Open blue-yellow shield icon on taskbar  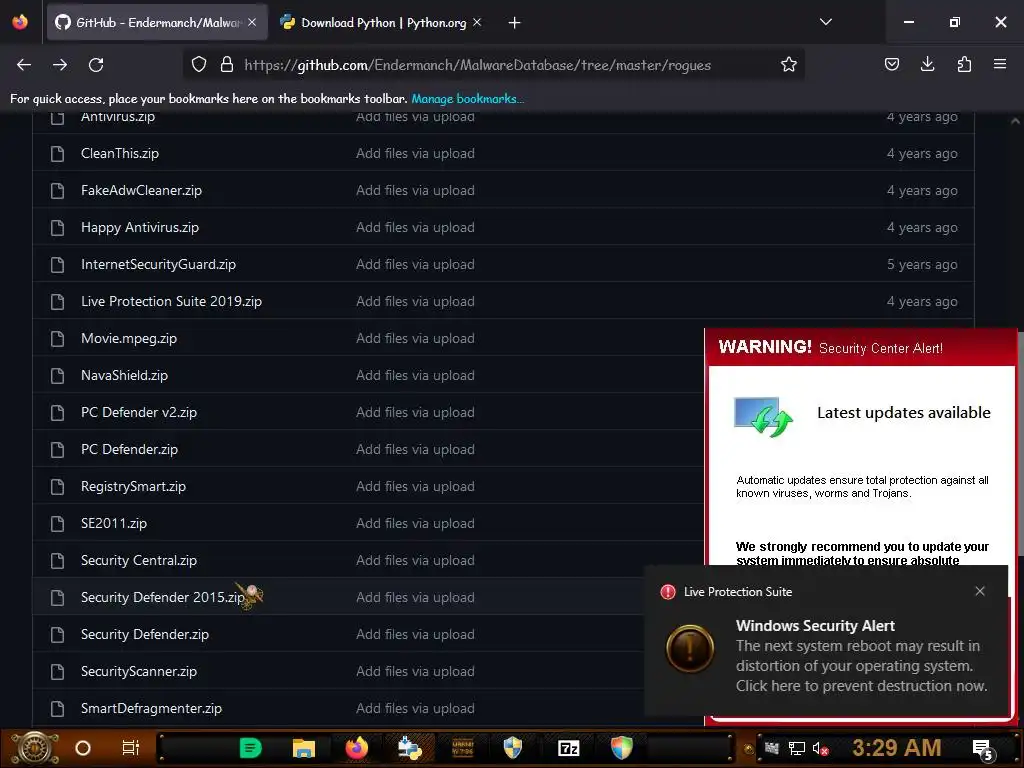(x=513, y=748)
